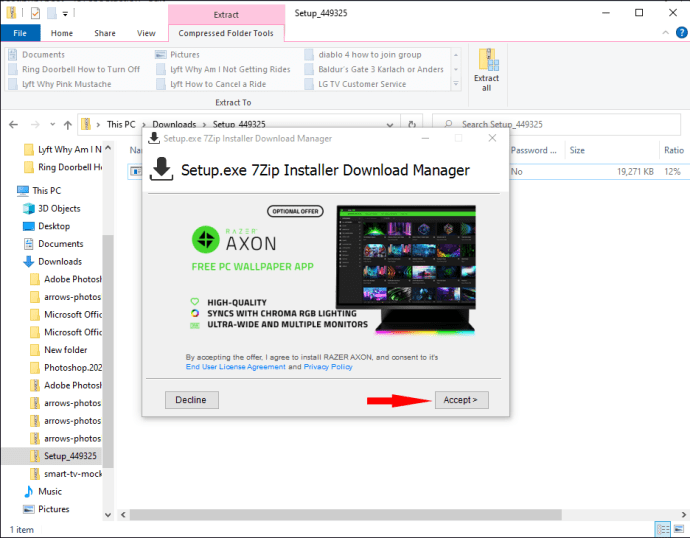Open the New folder tree item
The height and width of the screenshot is (538, 690).
coord(59,350)
